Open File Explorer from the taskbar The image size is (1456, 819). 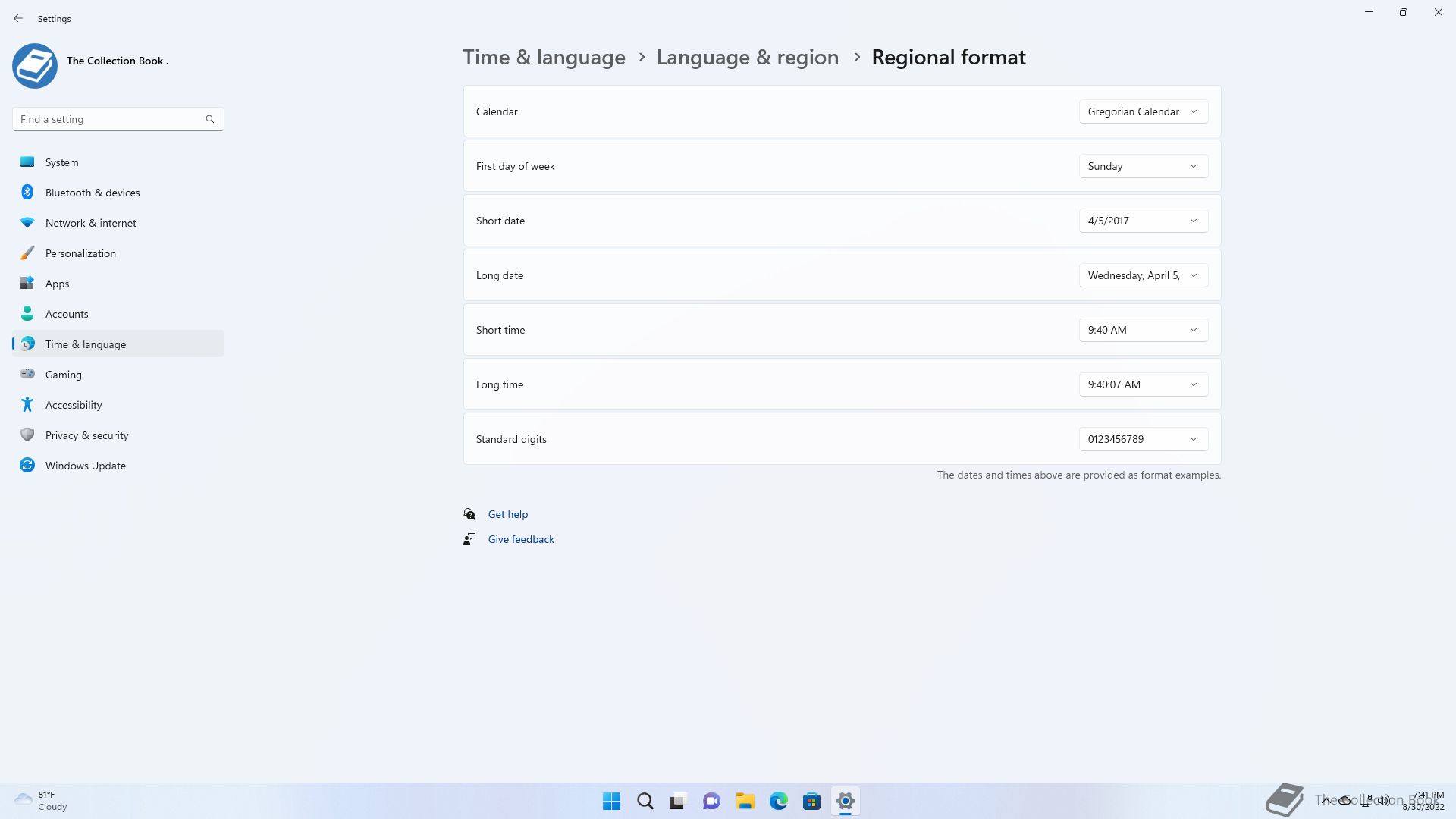(x=745, y=801)
